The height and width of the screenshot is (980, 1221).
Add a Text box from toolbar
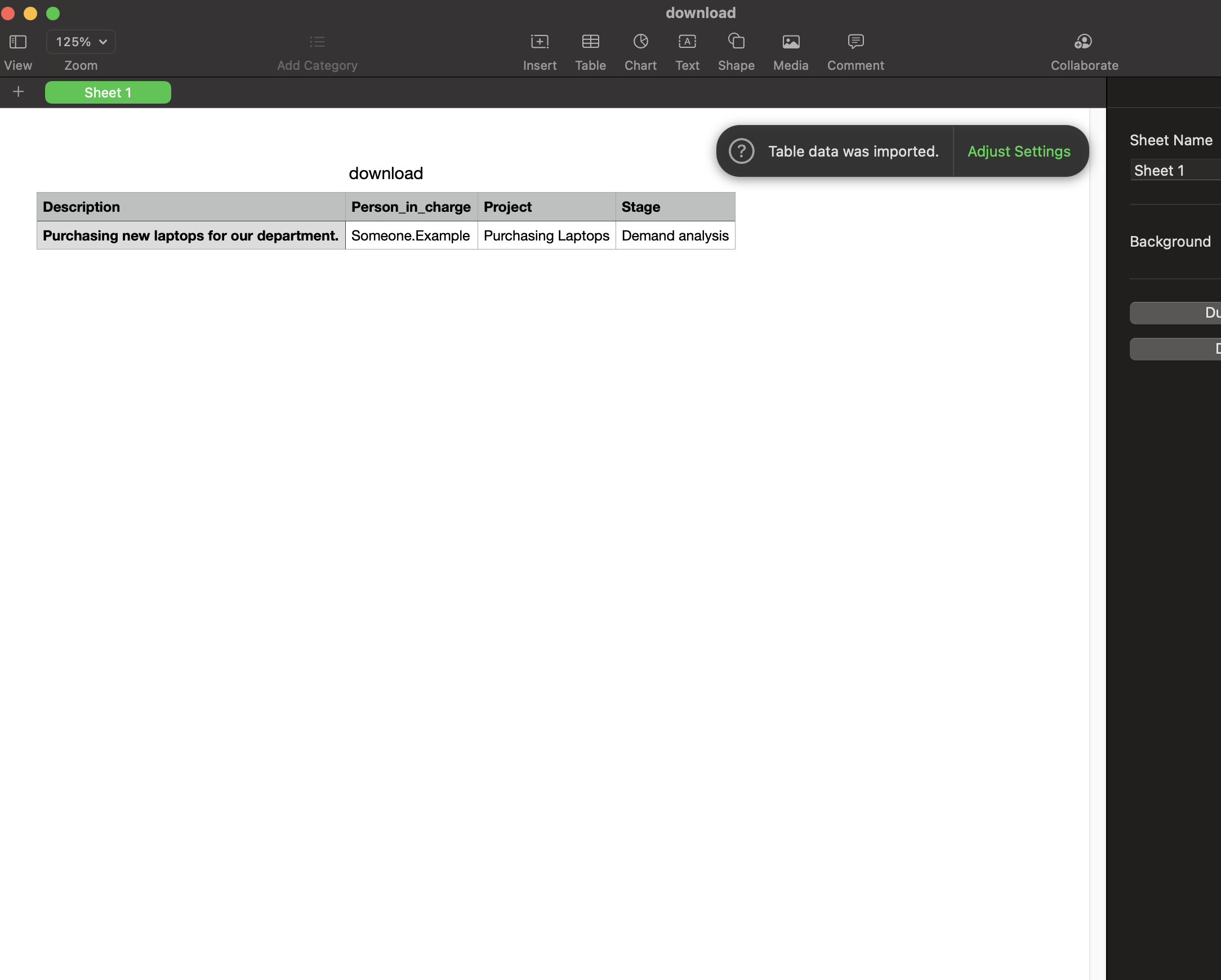(x=687, y=42)
